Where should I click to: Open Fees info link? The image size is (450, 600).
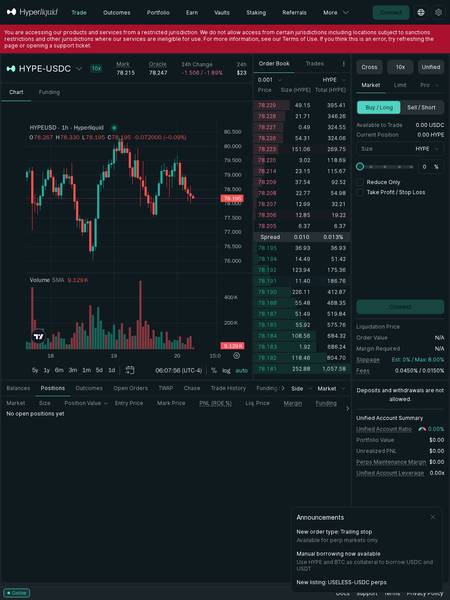[363, 371]
